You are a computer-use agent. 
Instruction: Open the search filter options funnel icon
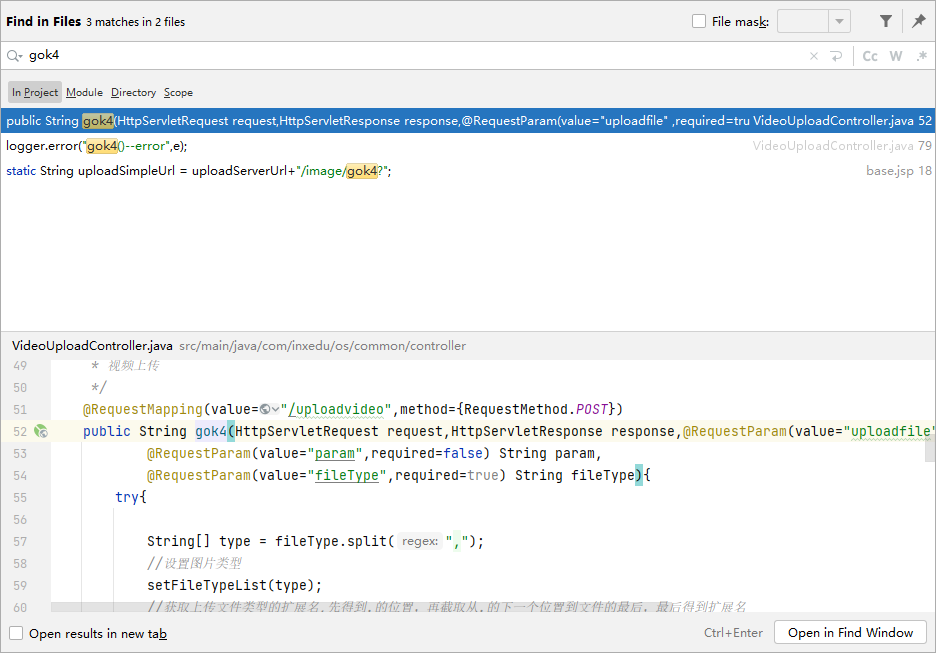coord(886,21)
